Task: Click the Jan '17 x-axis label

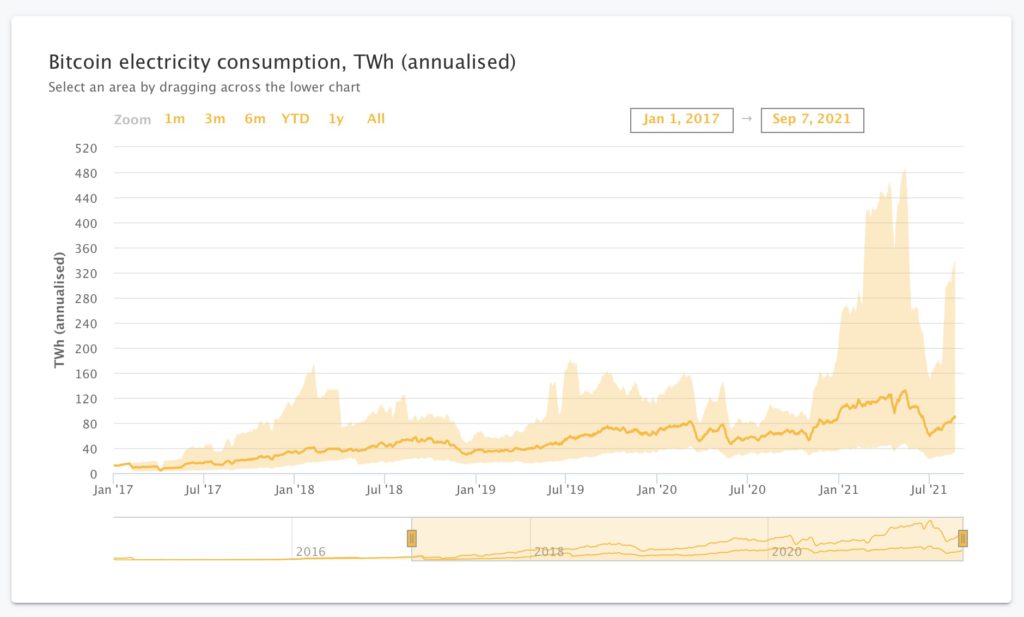Action: 113,490
